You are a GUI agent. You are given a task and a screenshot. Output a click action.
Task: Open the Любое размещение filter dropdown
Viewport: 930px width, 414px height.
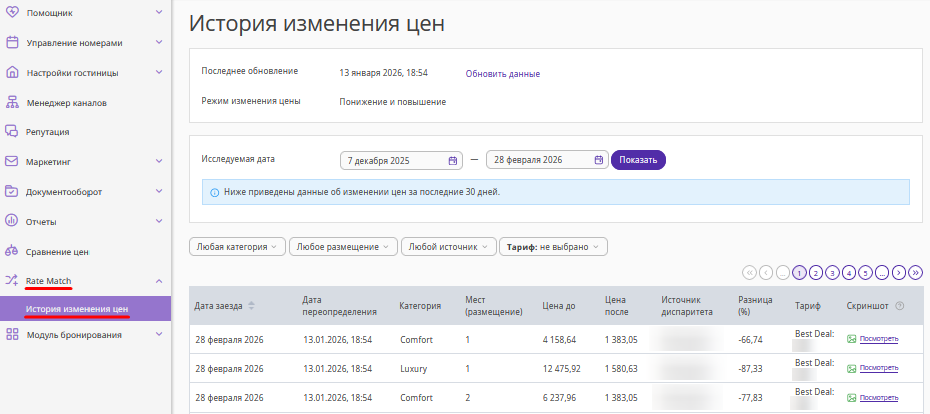click(x=343, y=246)
